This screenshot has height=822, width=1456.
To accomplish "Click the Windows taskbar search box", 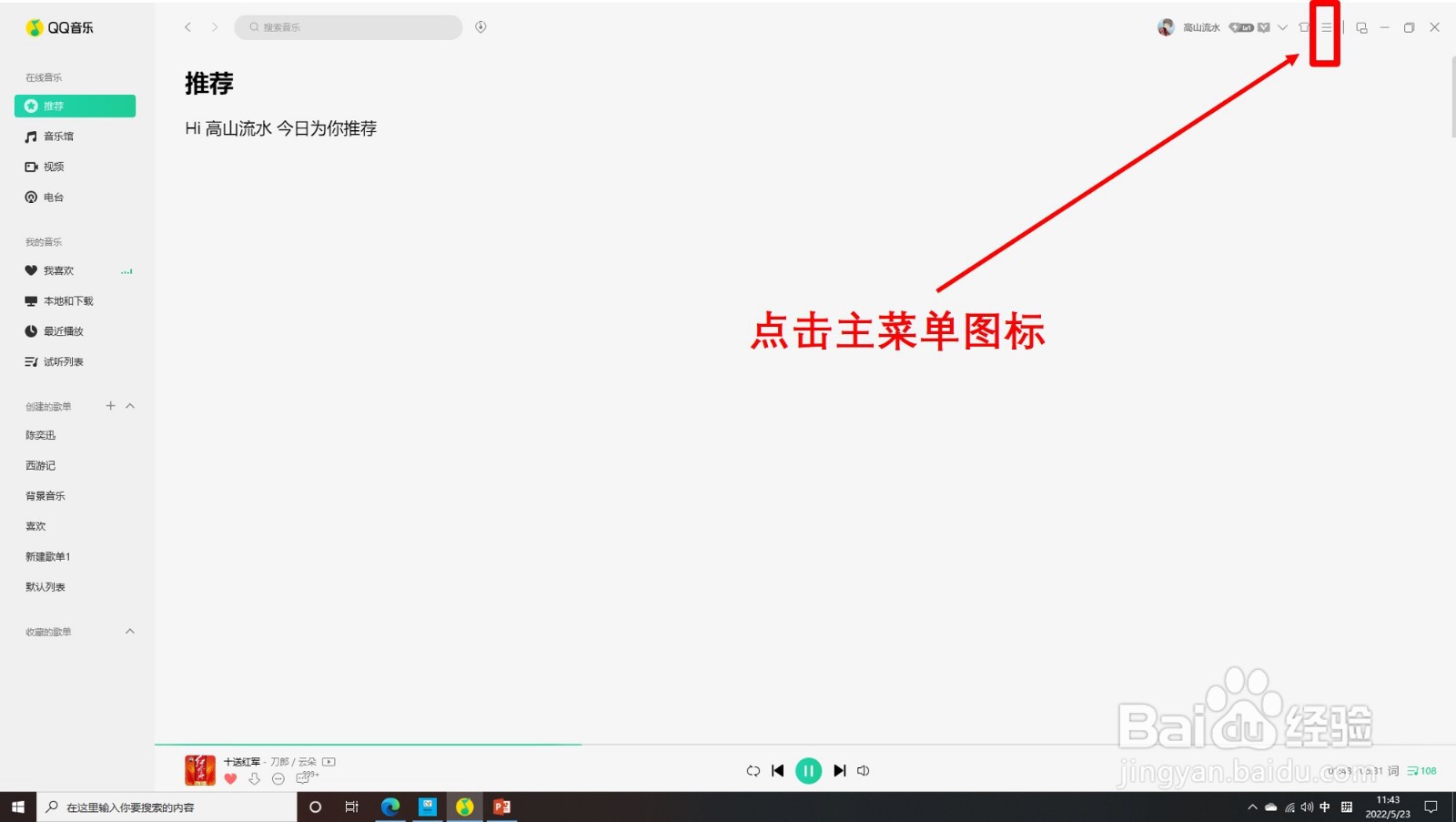I will pyautogui.click(x=167, y=807).
